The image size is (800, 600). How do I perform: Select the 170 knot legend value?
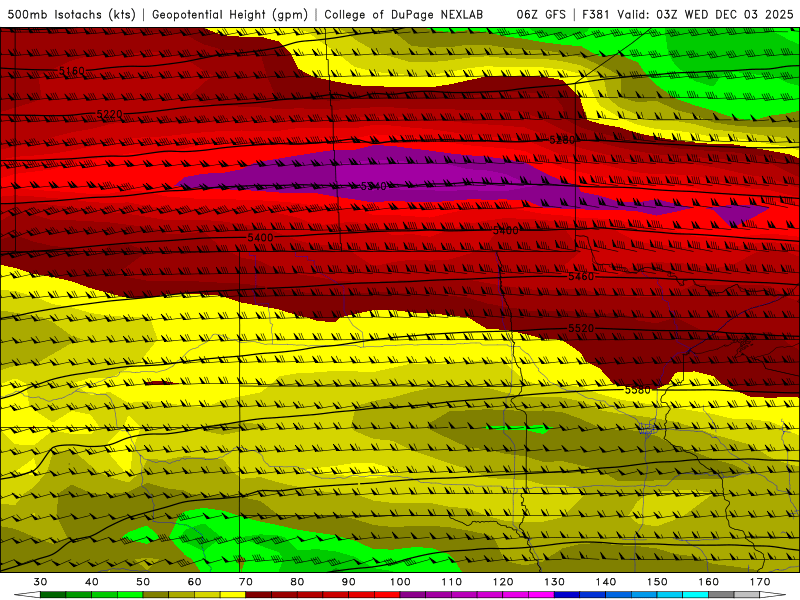pyautogui.click(x=760, y=582)
